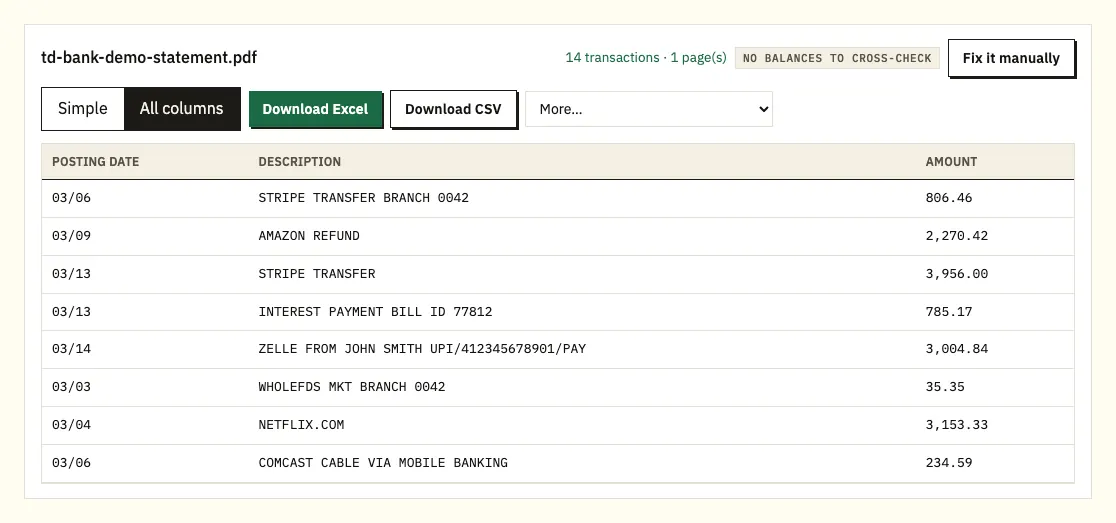Click the Download CSV button
1116x523 pixels.
(x=453, y=109)
